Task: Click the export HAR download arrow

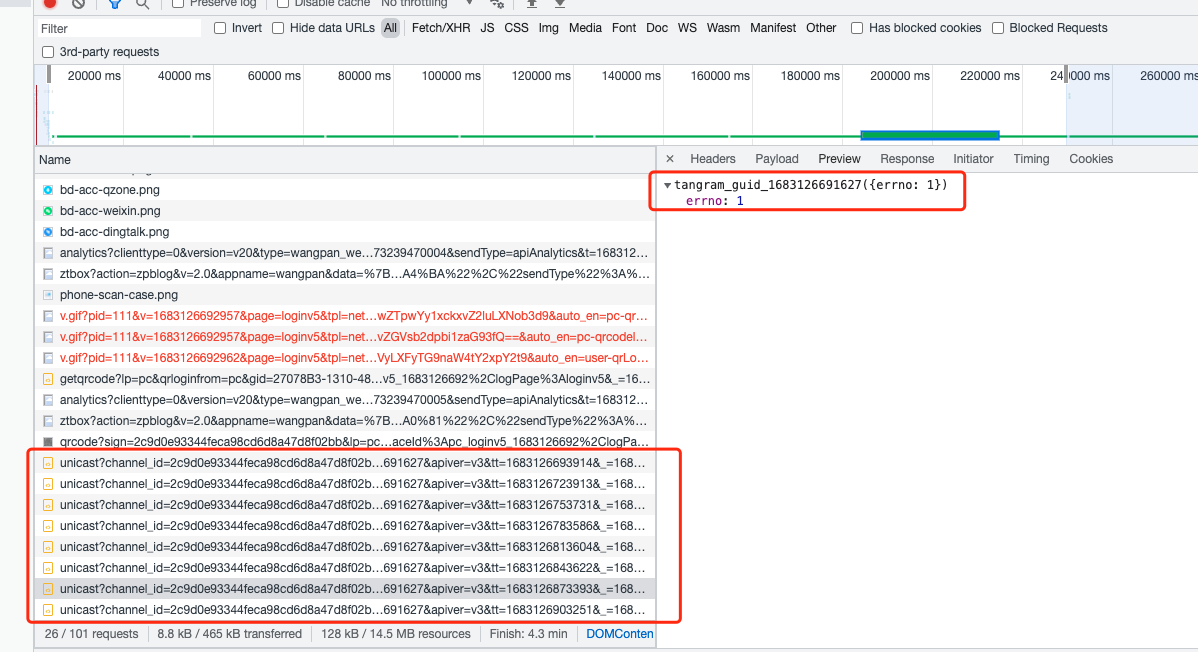Action: pos(560,4)
